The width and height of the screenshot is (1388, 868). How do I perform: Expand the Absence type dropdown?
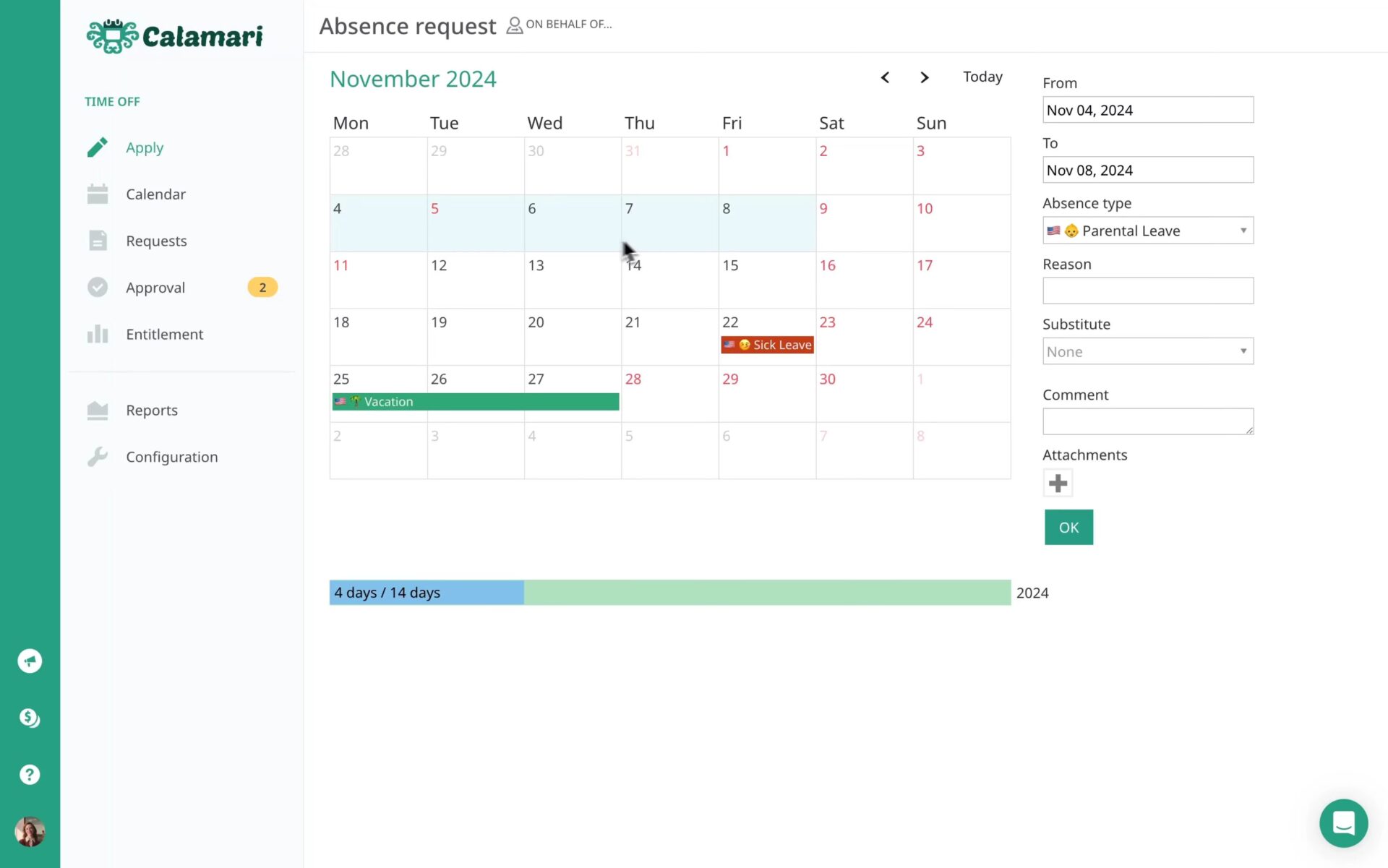point(1147,231)
